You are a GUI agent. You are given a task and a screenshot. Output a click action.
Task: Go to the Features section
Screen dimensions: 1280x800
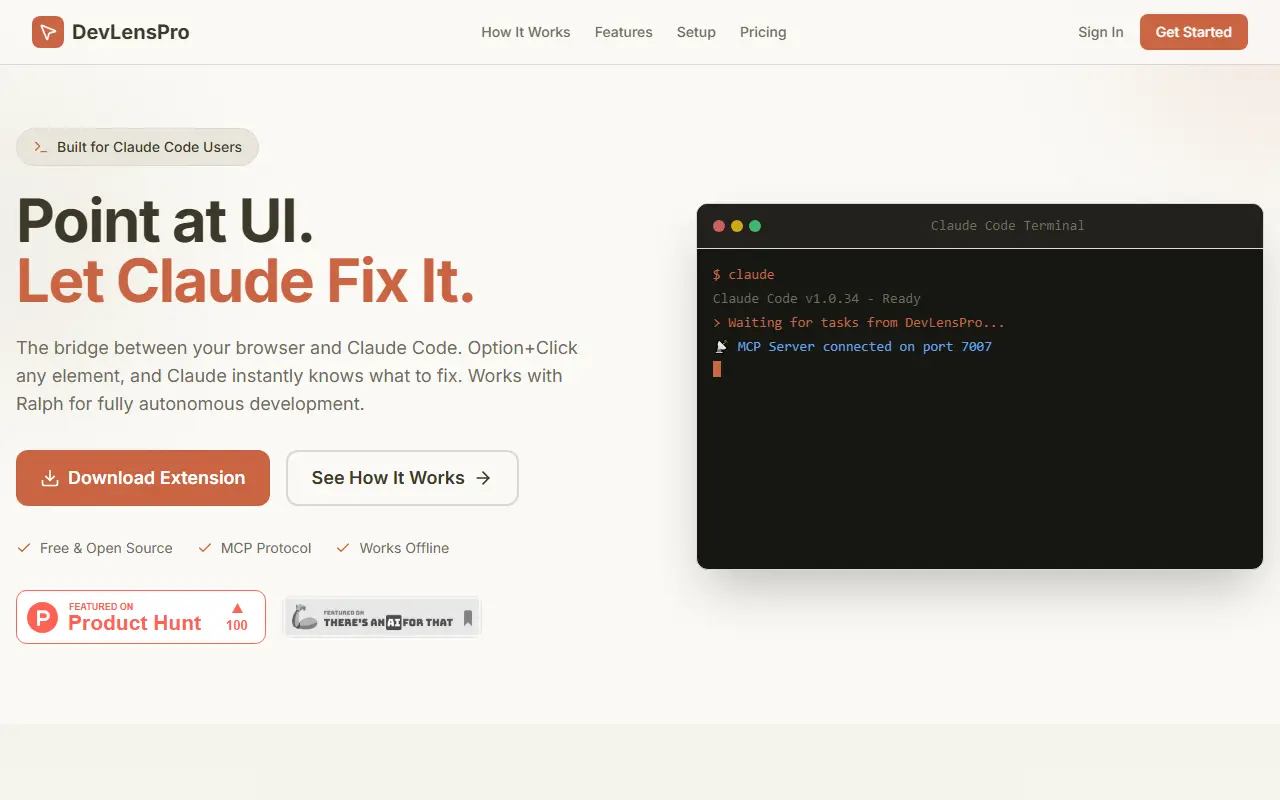pyautogui.click(x=624, y=32)
